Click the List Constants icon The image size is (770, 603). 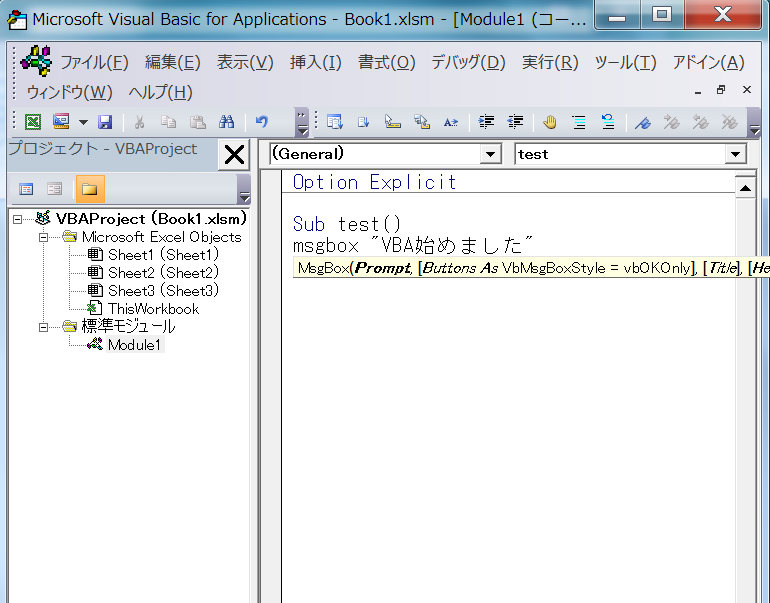[363, 122]
